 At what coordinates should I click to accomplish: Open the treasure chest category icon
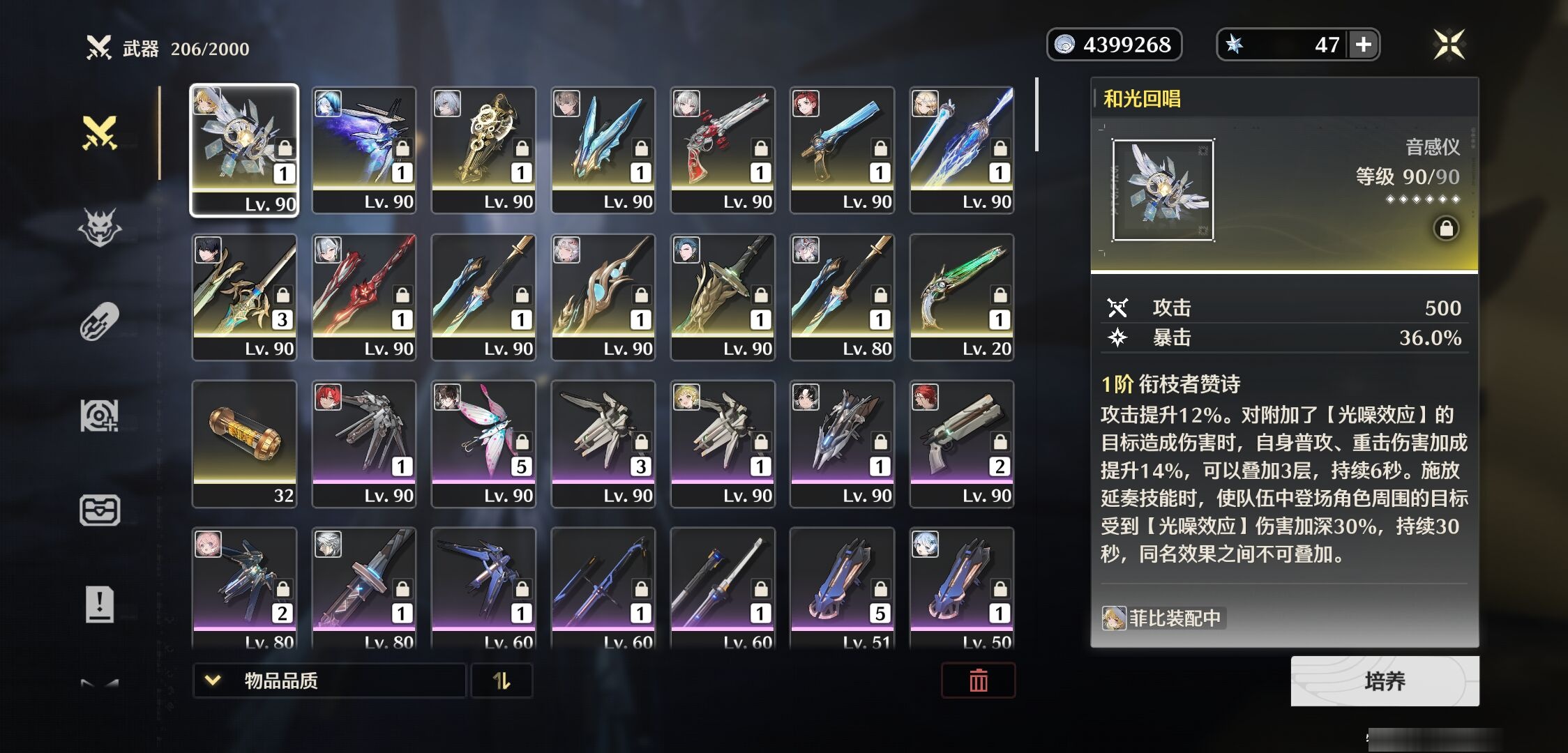pyautogui.click(x=100, y=510)
